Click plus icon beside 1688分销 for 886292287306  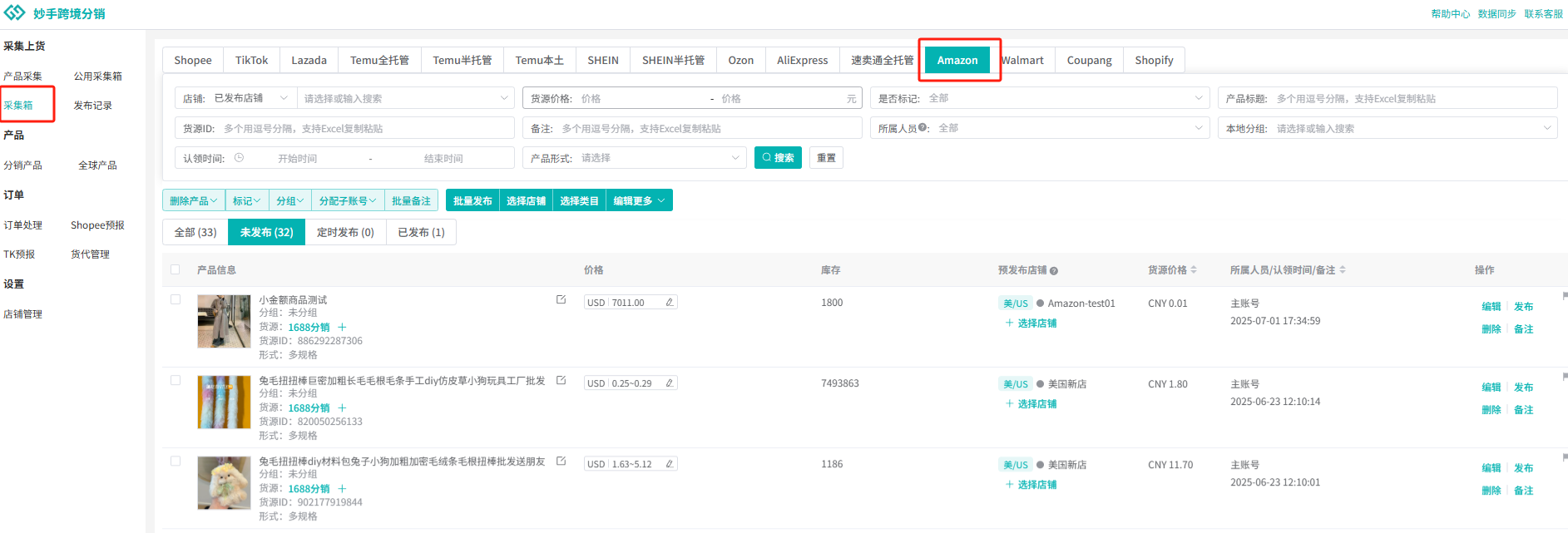pyautogui.click(x=342, y=328)
